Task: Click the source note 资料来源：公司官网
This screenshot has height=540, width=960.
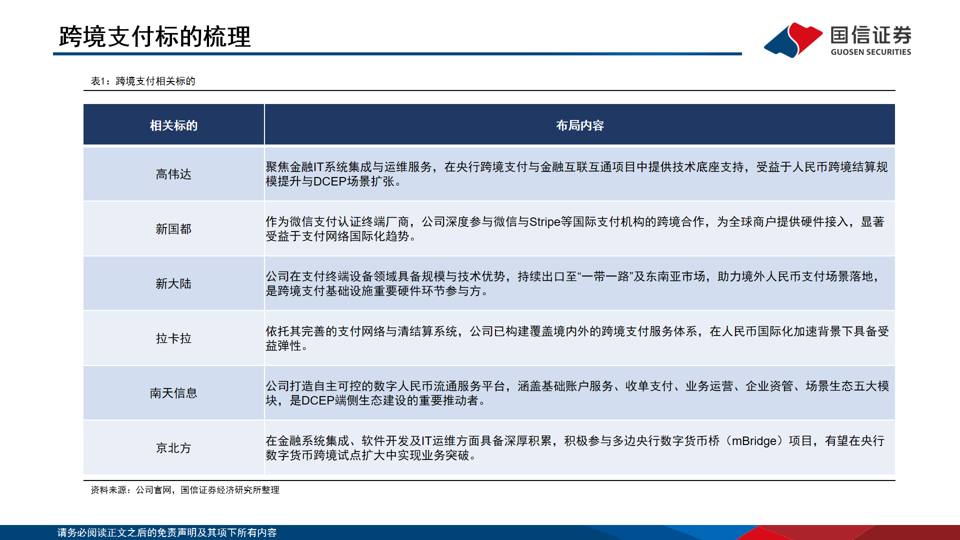Action: click(185, 490)
